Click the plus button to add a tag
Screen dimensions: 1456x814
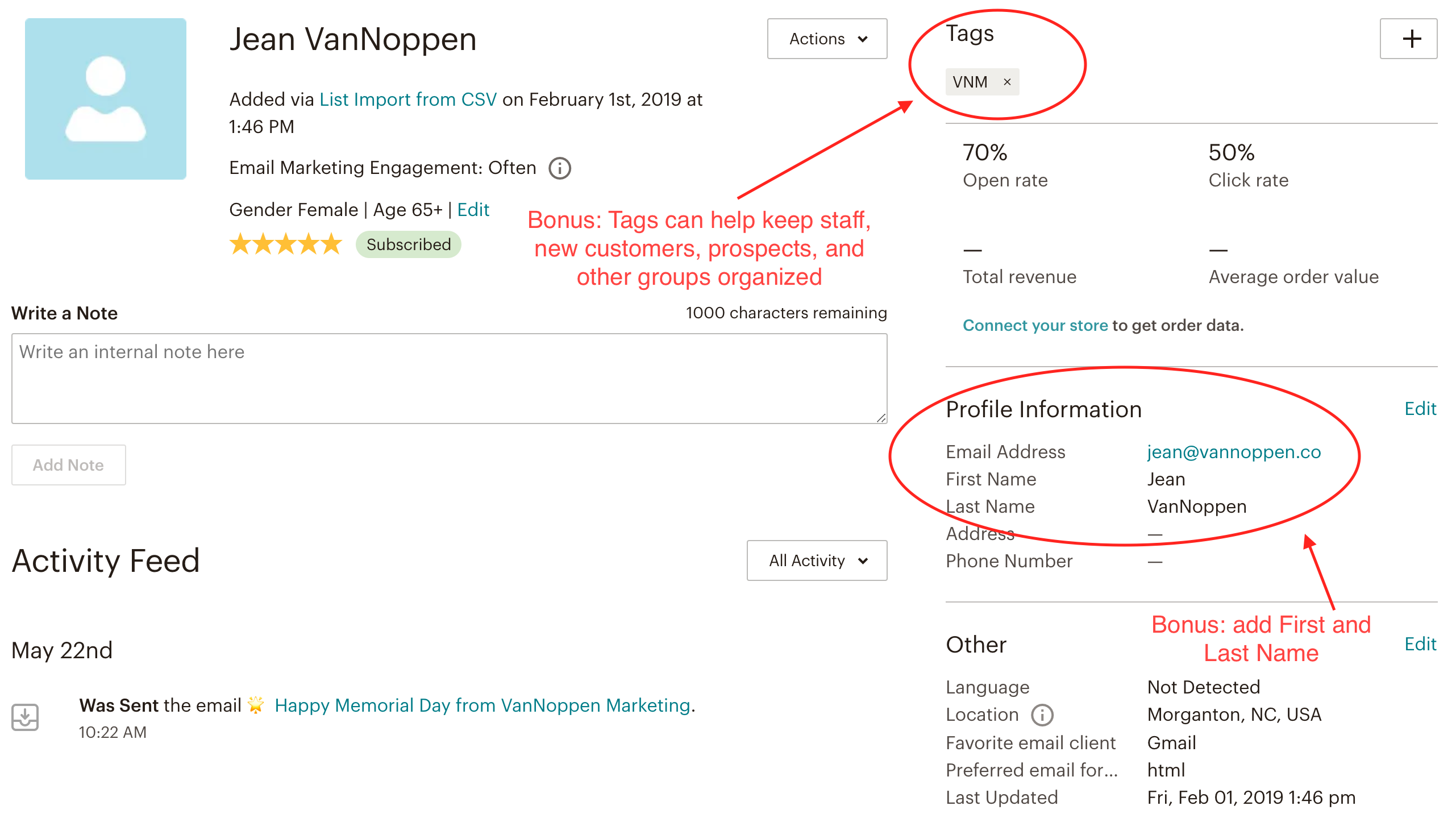click(x=1408, y=39)
